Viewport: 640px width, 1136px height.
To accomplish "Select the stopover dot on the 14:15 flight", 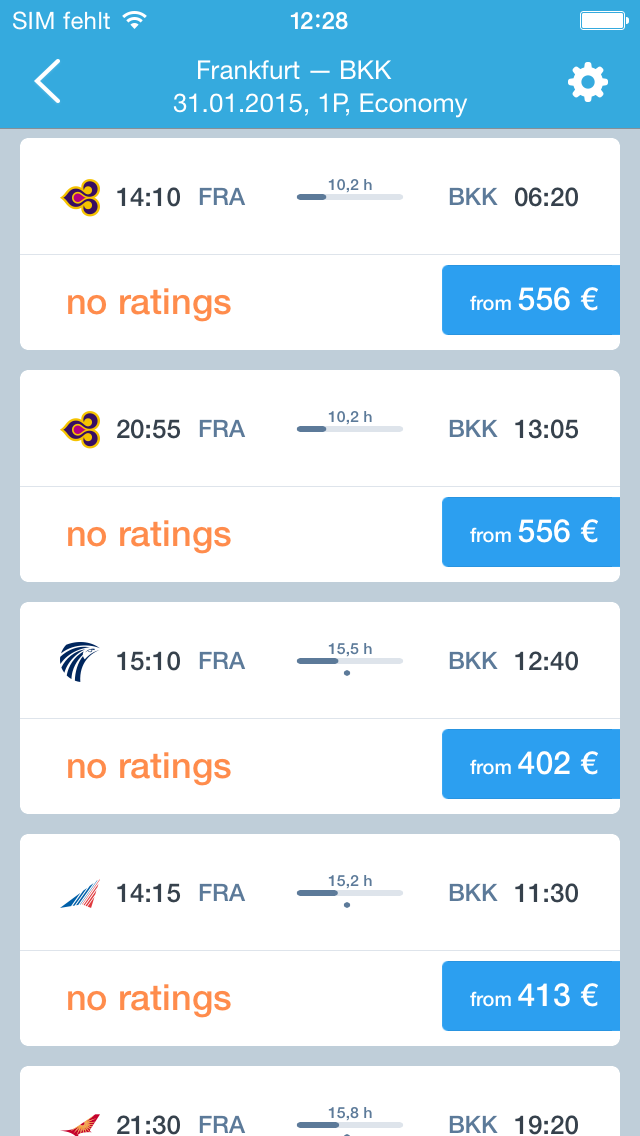I will (349, 905).
